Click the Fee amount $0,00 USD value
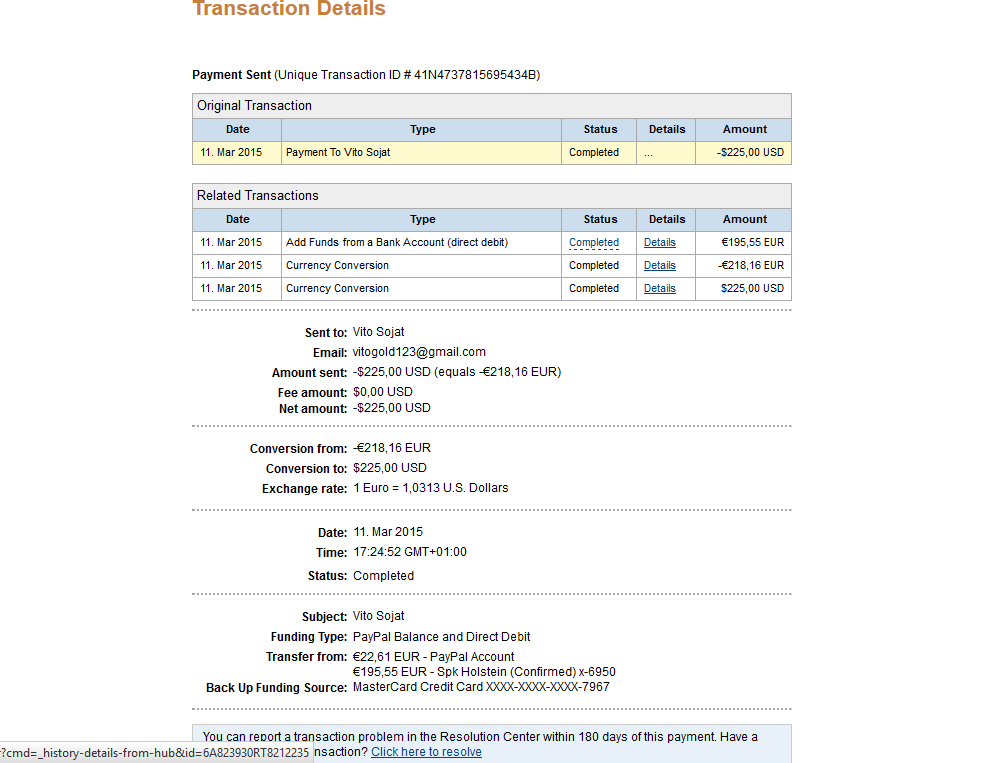 382,392
